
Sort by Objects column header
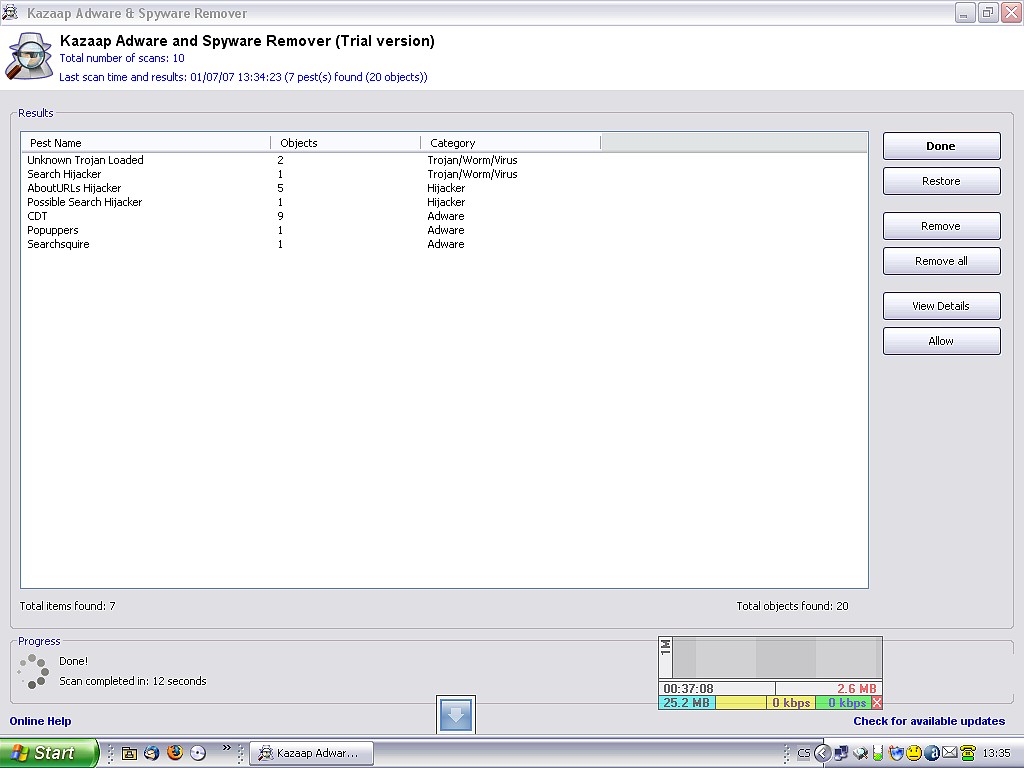point(345,143)
